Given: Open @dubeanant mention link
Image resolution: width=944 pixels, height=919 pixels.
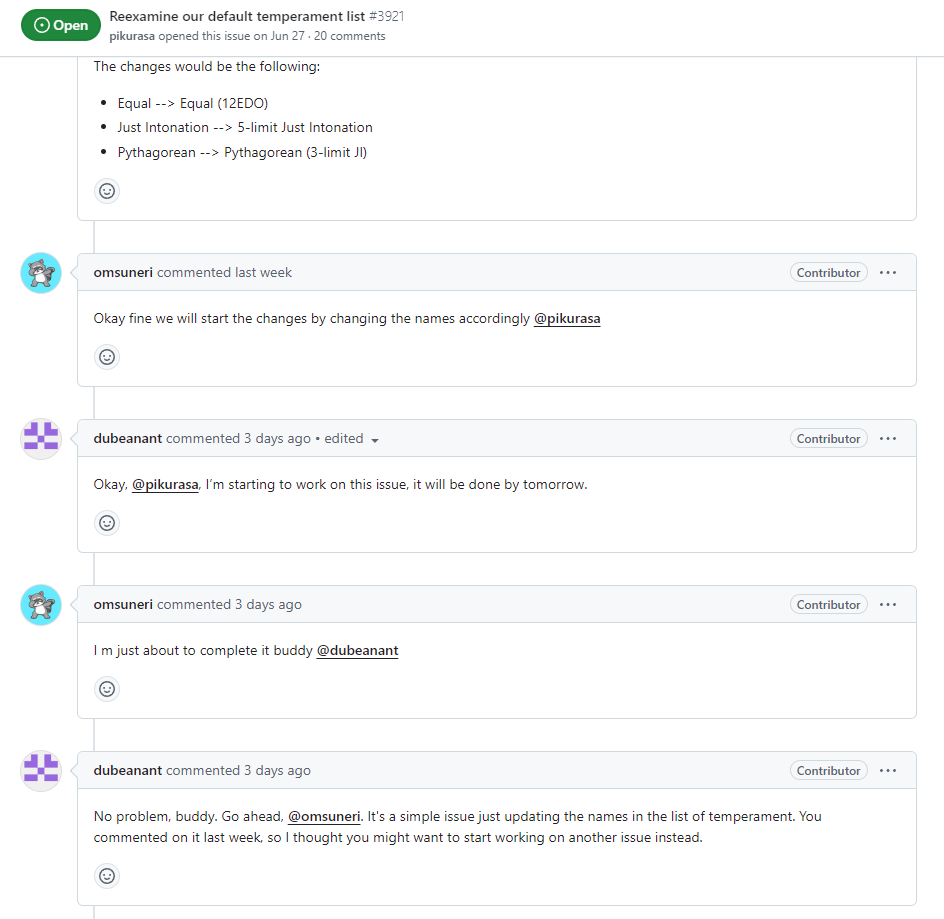Looking at the screenshot, I should pos(358,650).
